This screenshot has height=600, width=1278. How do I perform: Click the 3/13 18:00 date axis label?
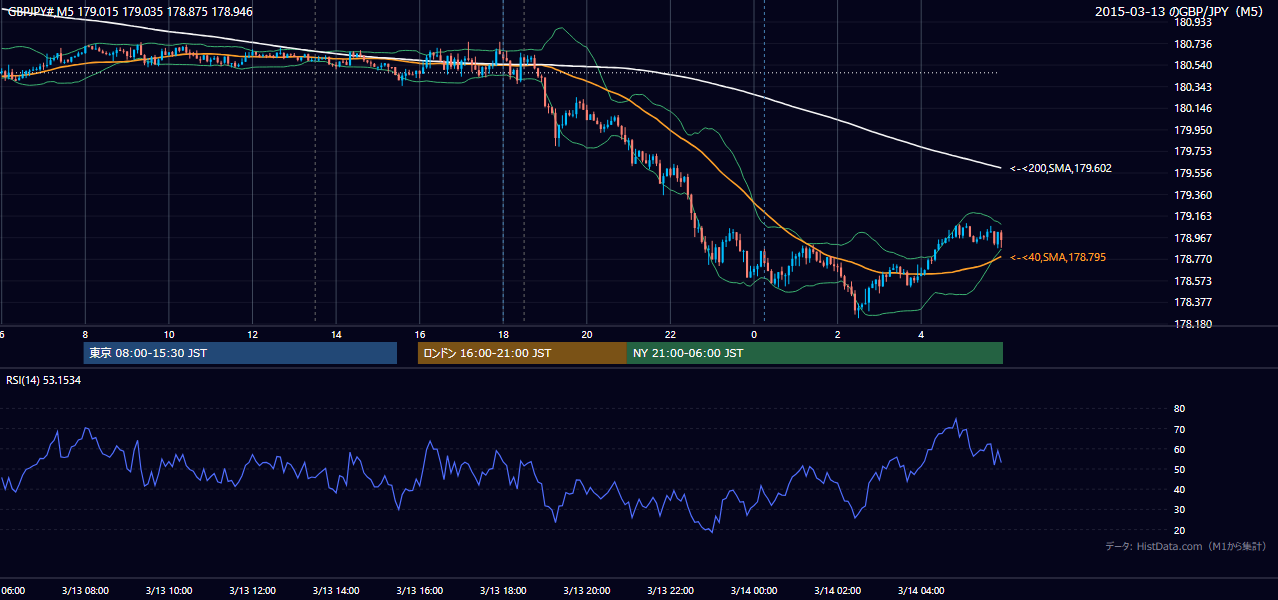click(x=503, y=590)
